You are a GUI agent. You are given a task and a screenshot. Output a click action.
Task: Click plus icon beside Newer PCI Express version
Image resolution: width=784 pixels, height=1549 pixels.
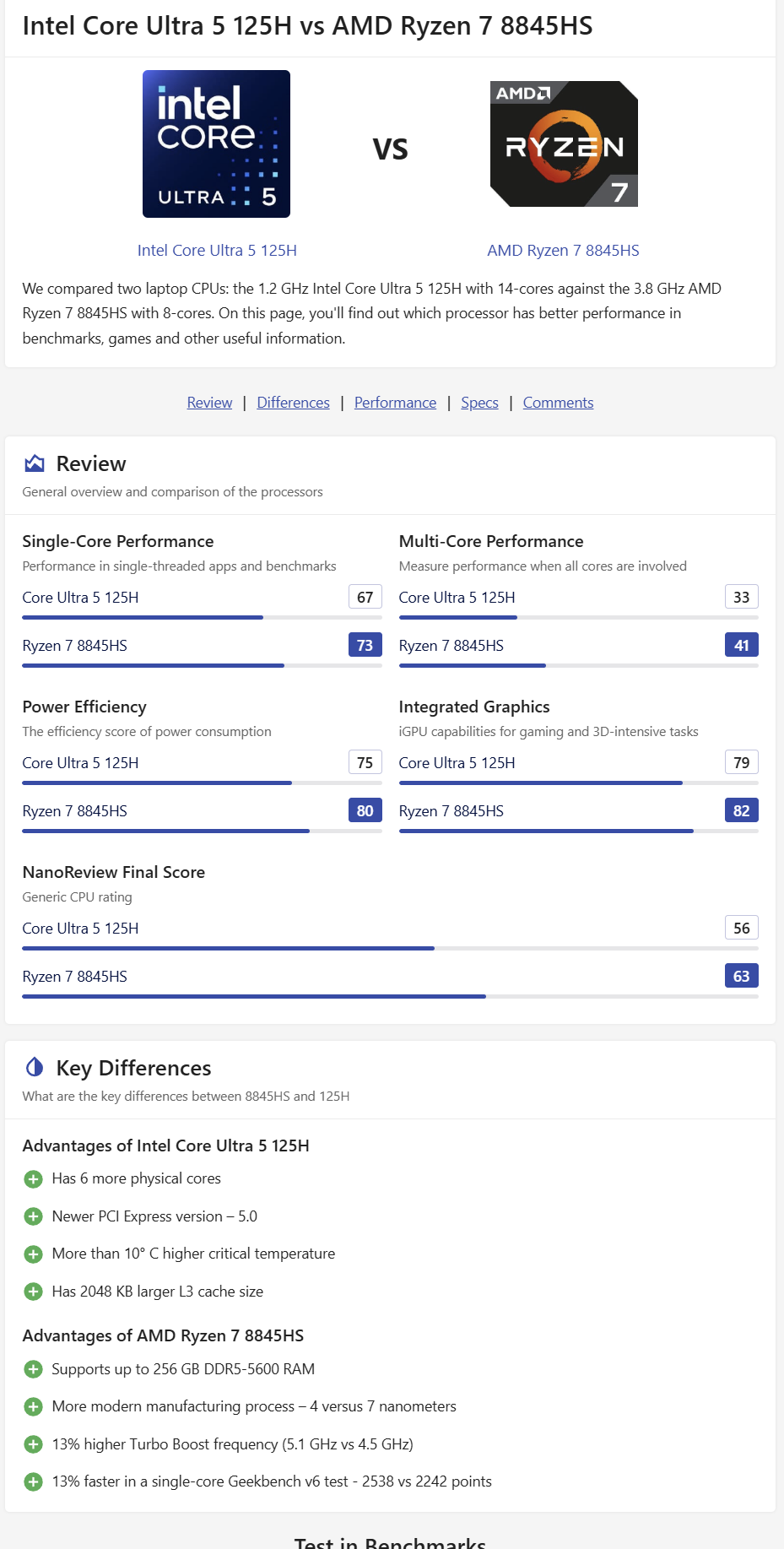pyautogui.click(x=34, y=1216)
